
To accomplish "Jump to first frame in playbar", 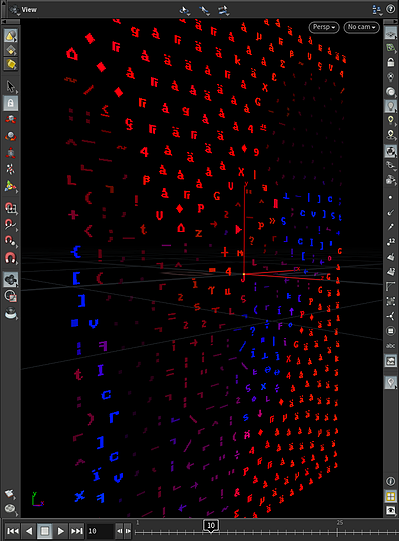I will tap(13, 531).
